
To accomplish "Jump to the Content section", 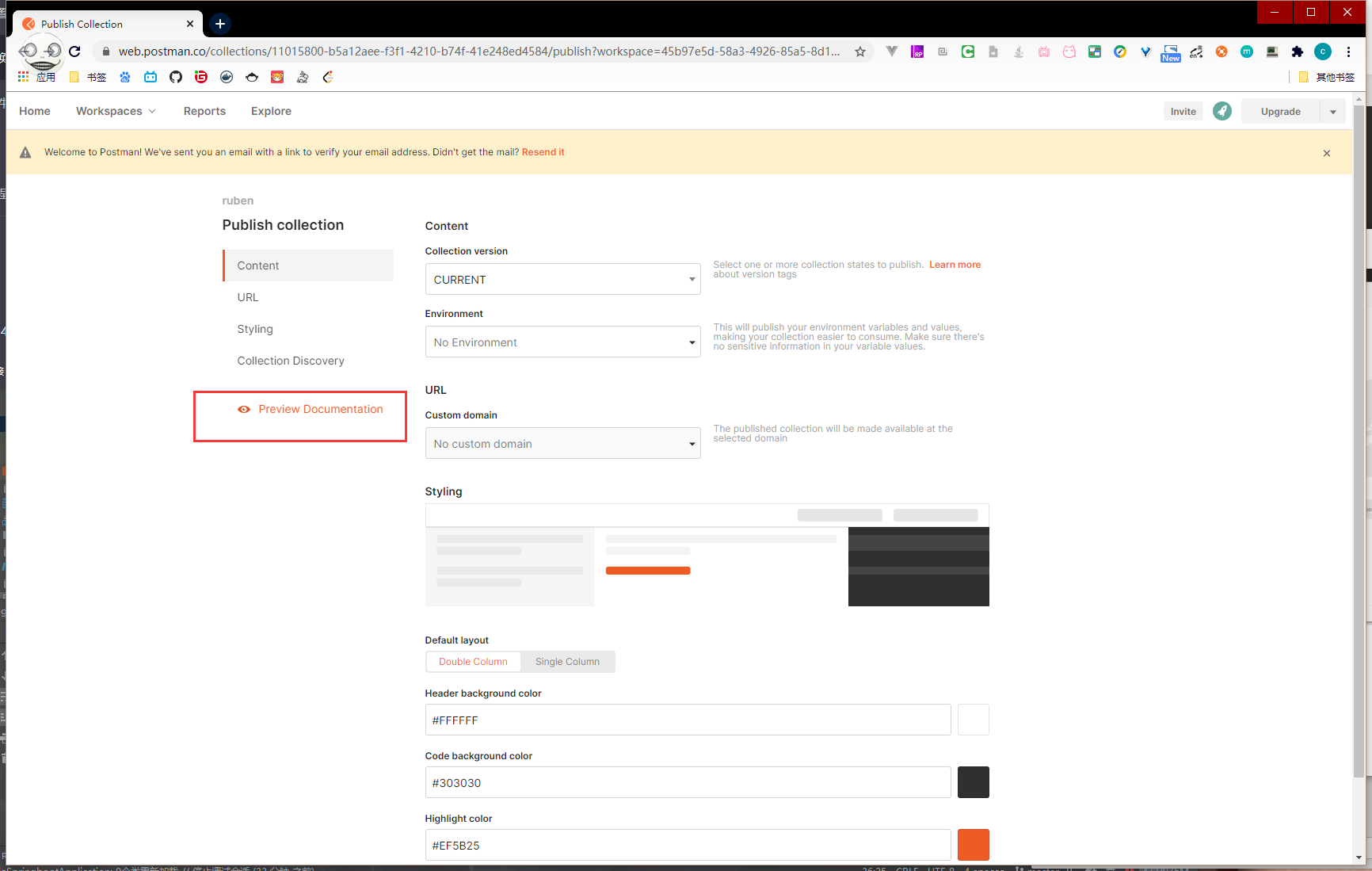I will click(x=308, y=266).
